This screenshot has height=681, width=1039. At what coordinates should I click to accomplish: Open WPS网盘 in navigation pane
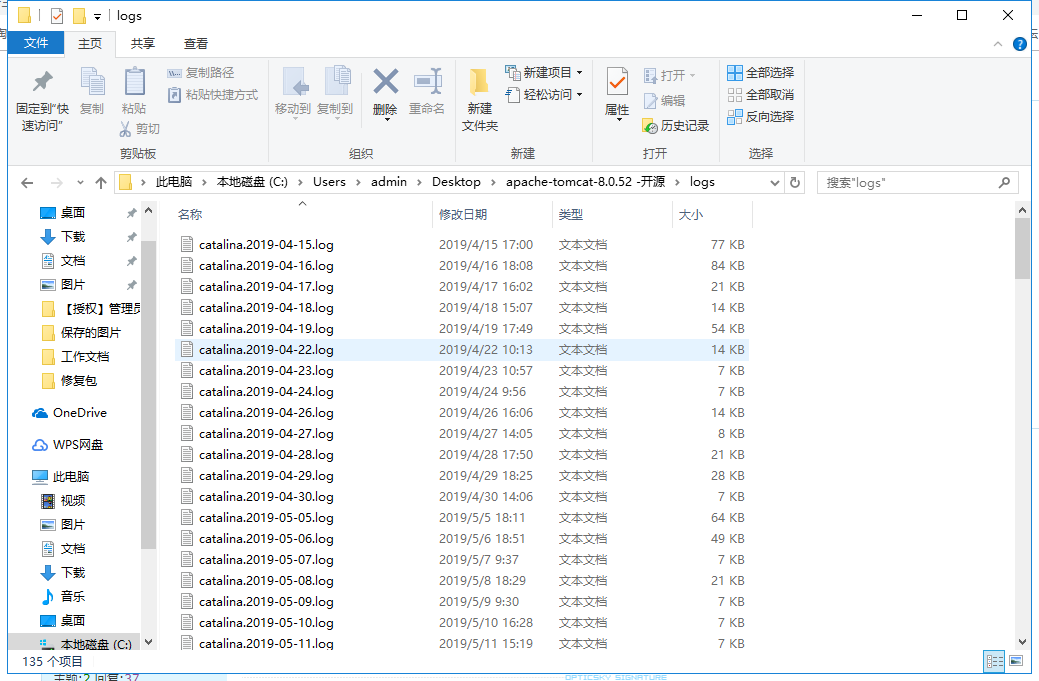click(x=67, y=445)
